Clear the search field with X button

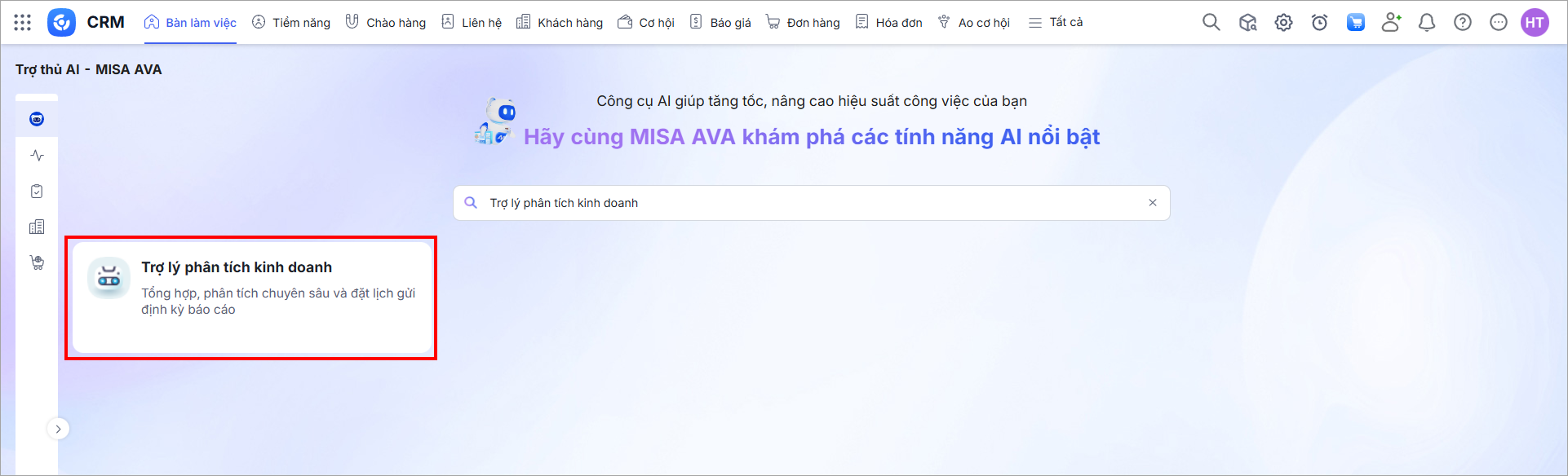tap(1152, 203)
